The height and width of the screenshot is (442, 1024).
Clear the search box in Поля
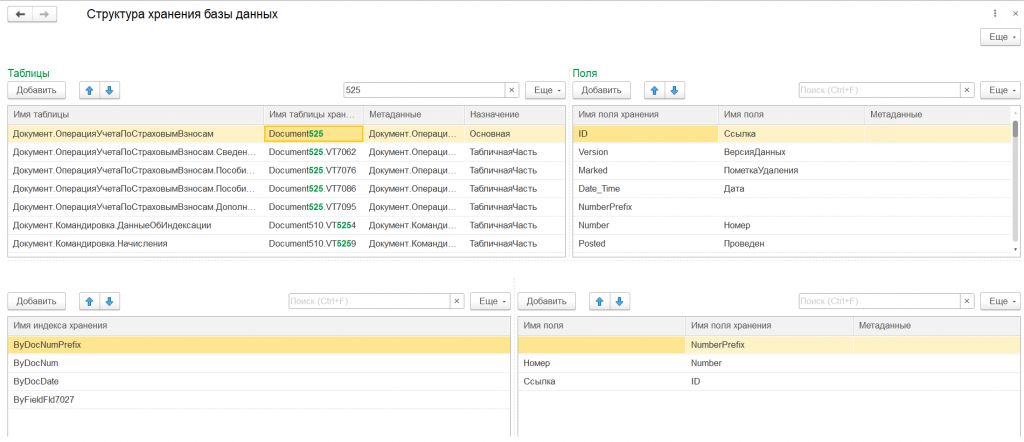967,90
